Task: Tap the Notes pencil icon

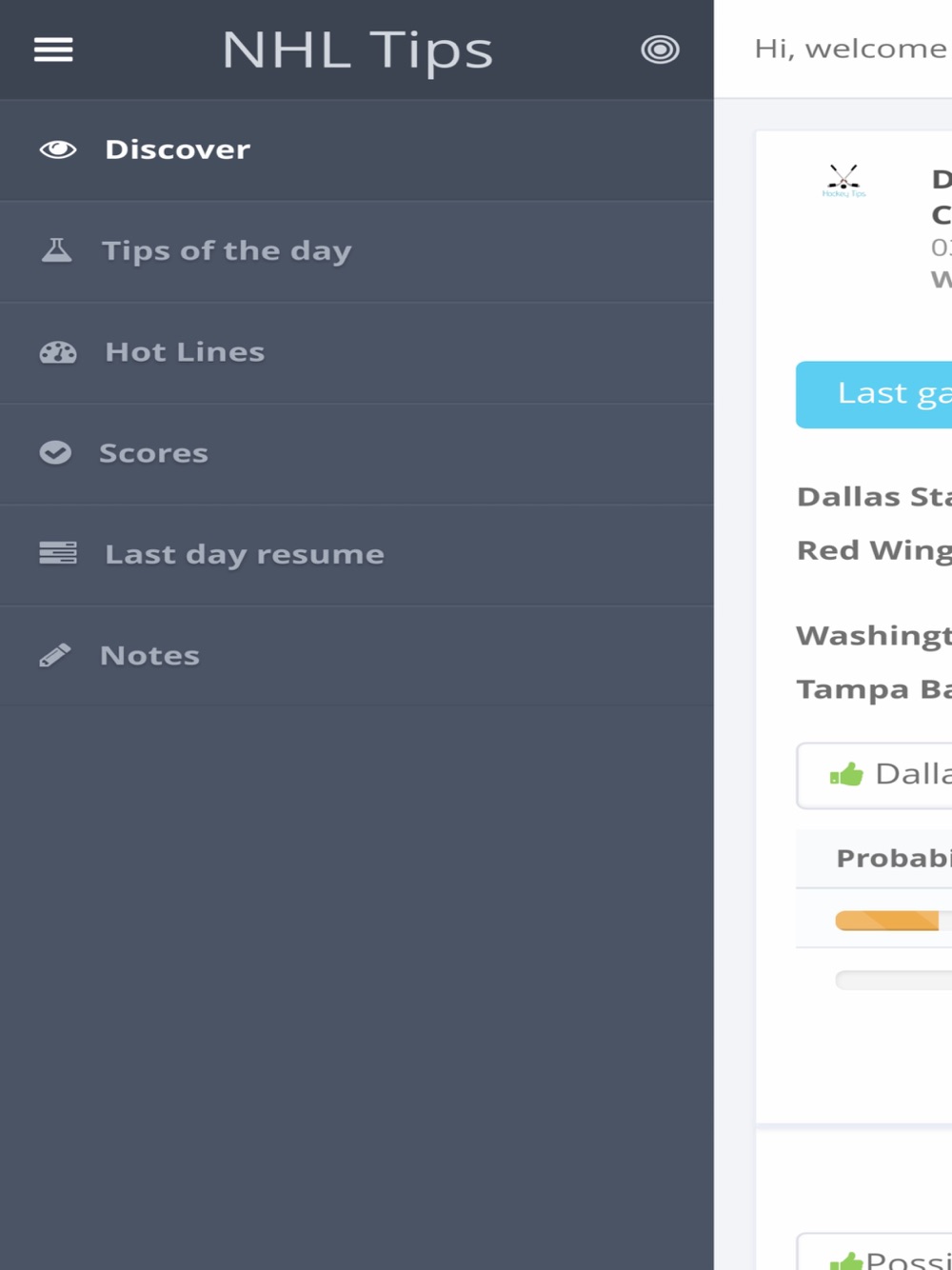Action: coord(55,655)
